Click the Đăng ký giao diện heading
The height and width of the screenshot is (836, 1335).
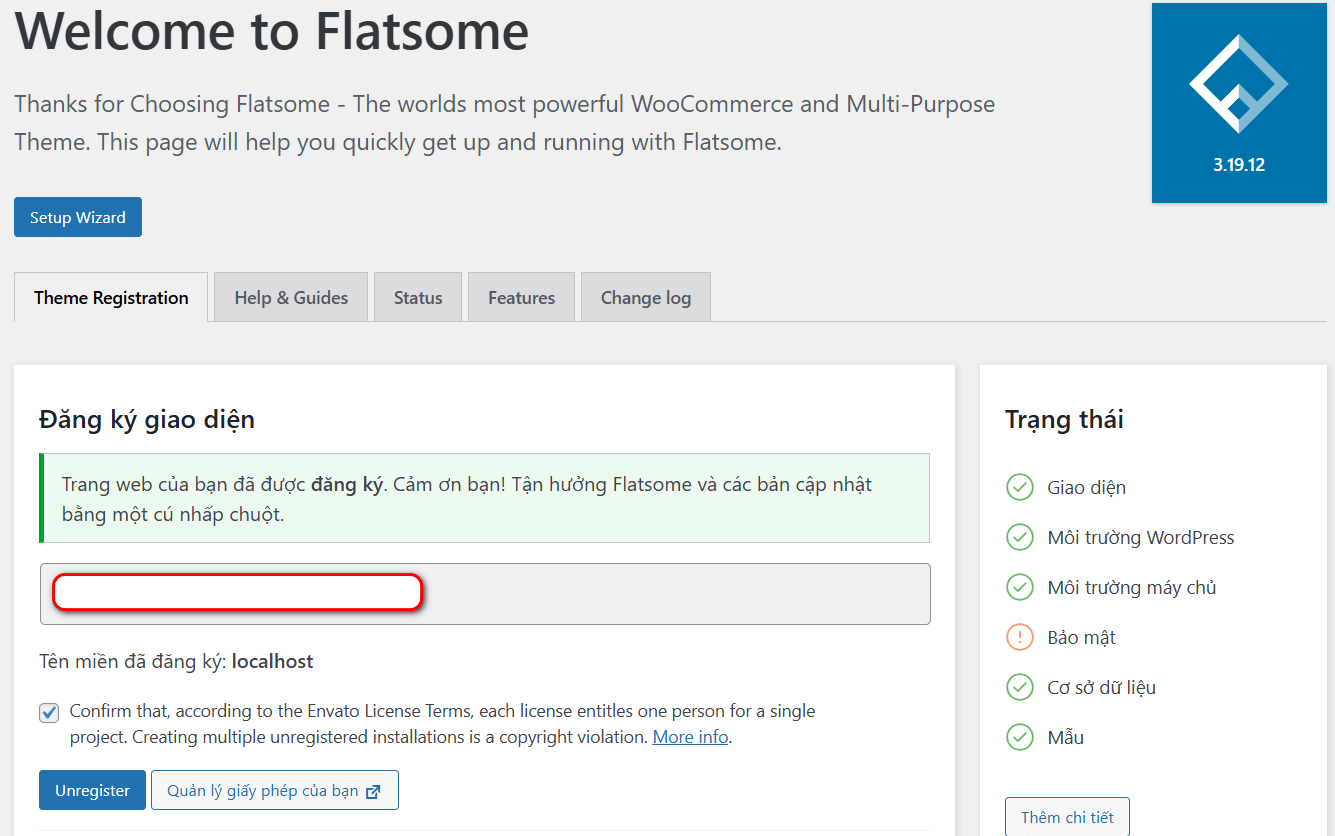(147, 419)
